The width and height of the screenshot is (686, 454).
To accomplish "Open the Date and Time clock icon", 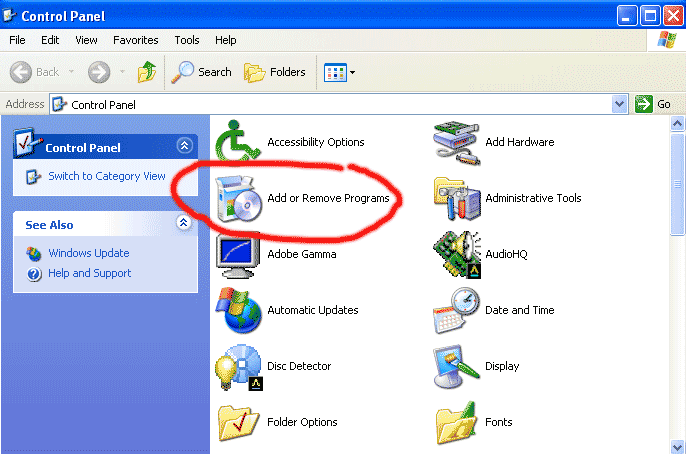I will coord(456,310).
